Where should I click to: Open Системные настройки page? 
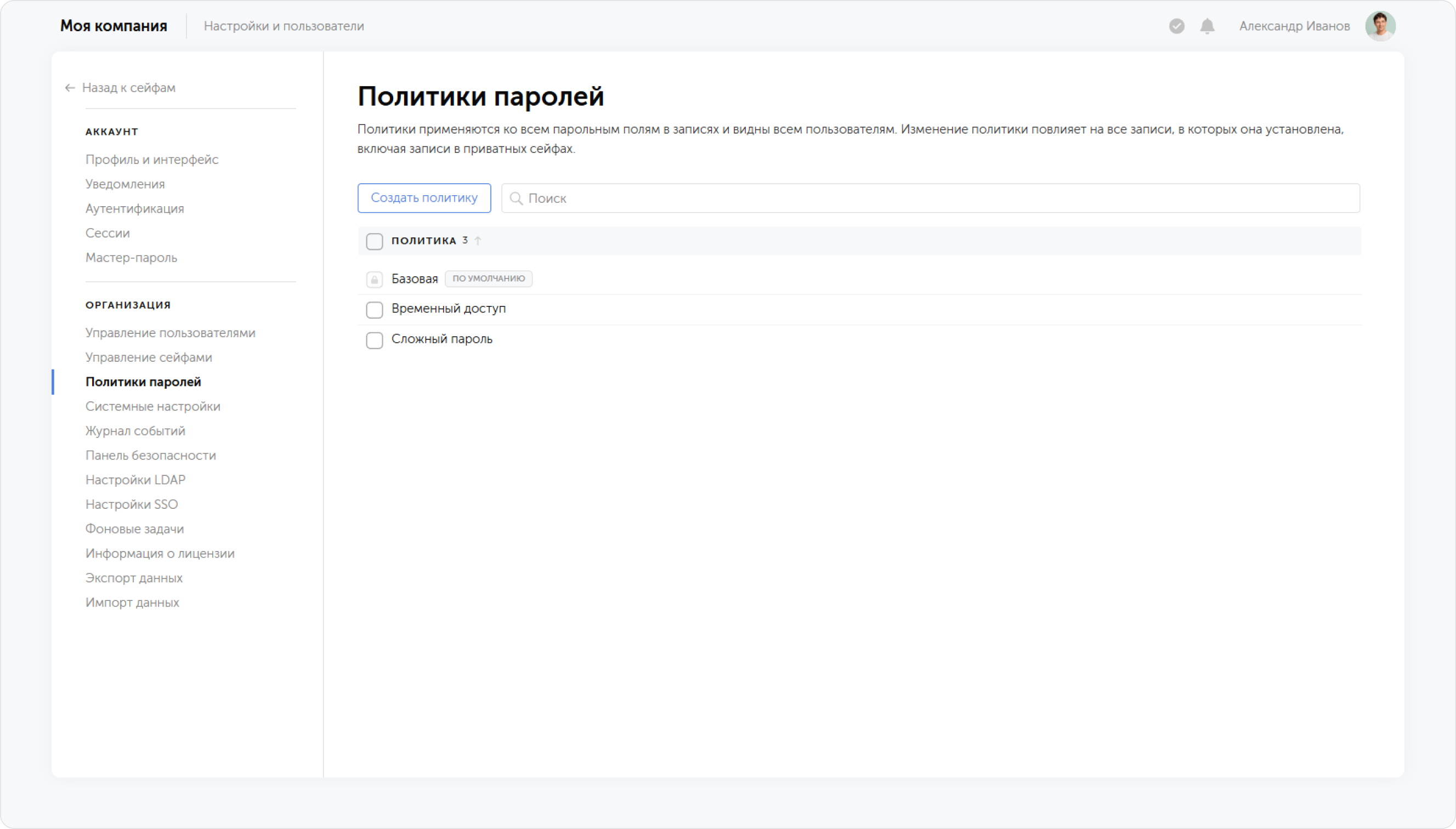152,406
